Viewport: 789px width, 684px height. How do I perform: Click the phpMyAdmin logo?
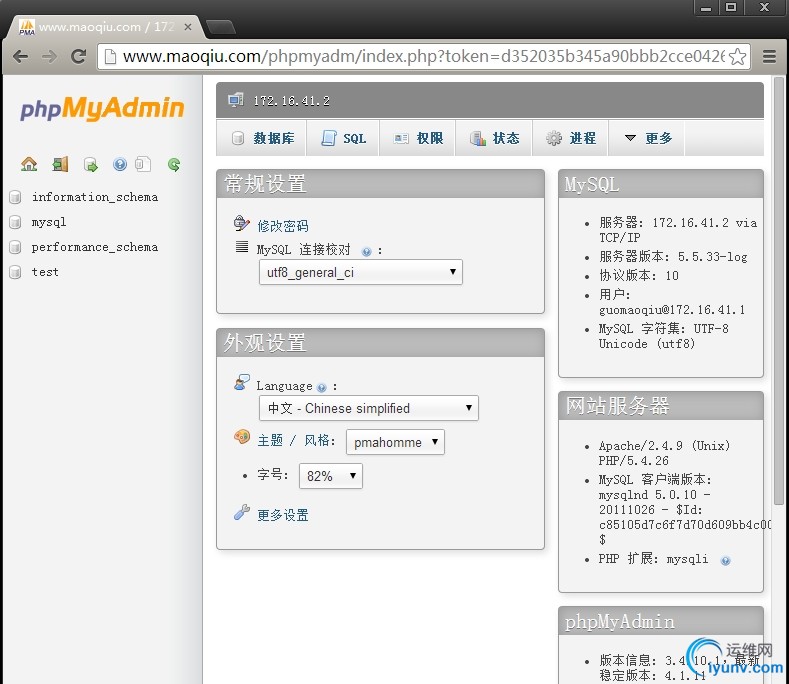(102, 108)
